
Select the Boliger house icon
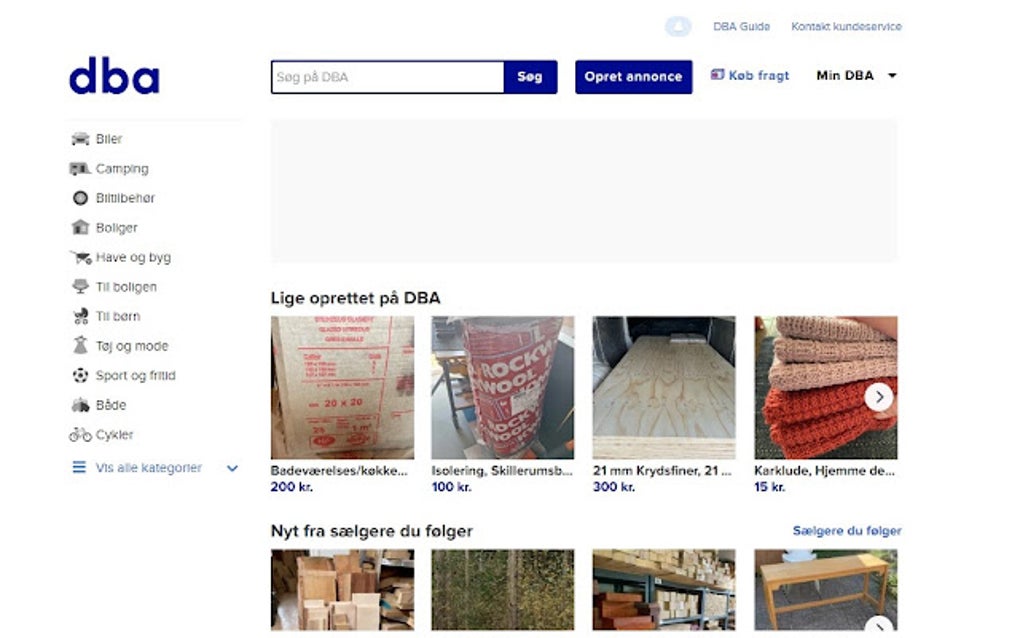tap(80, 227)
